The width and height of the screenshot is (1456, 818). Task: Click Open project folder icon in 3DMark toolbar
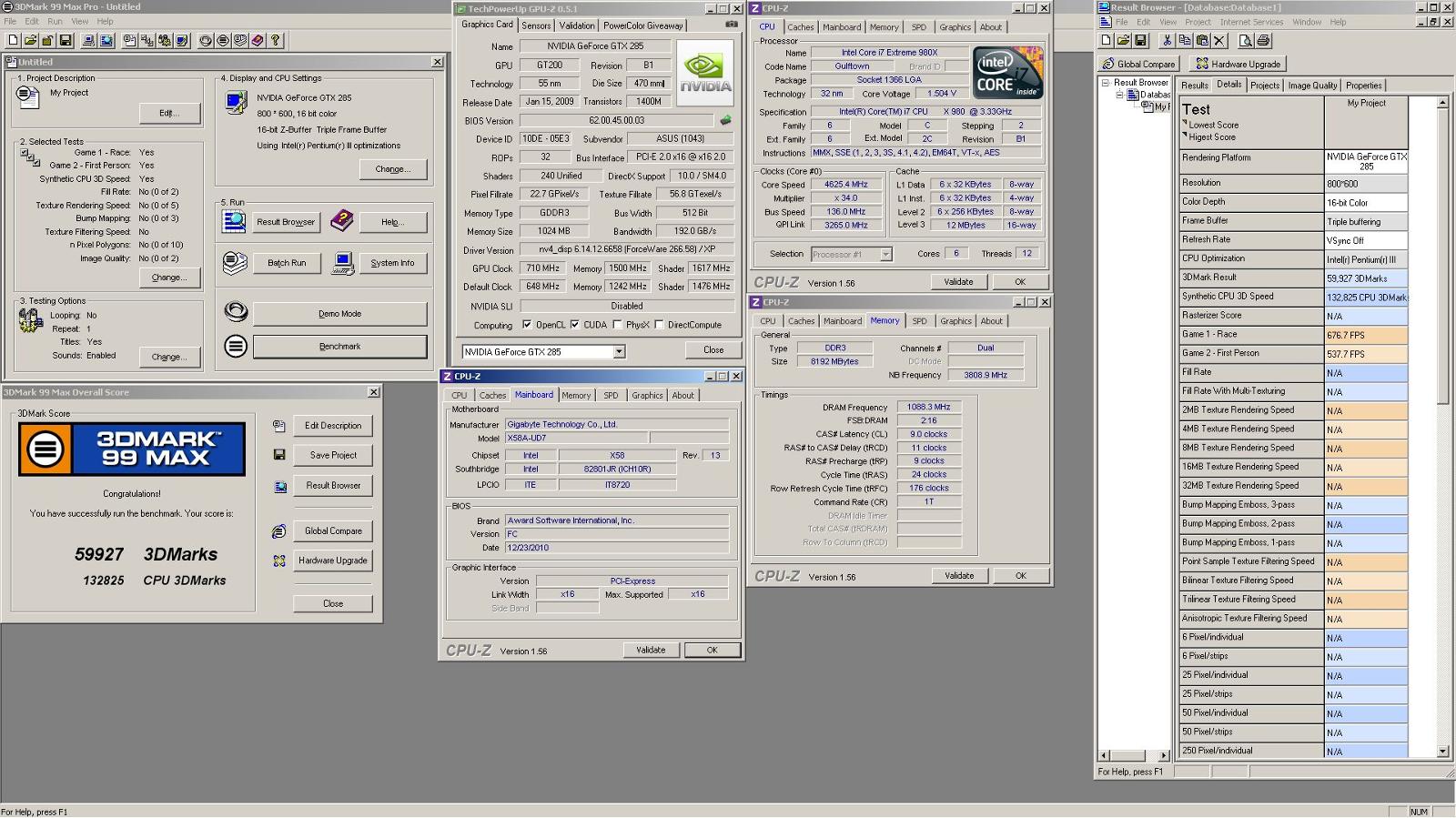(x=30, y=40)
